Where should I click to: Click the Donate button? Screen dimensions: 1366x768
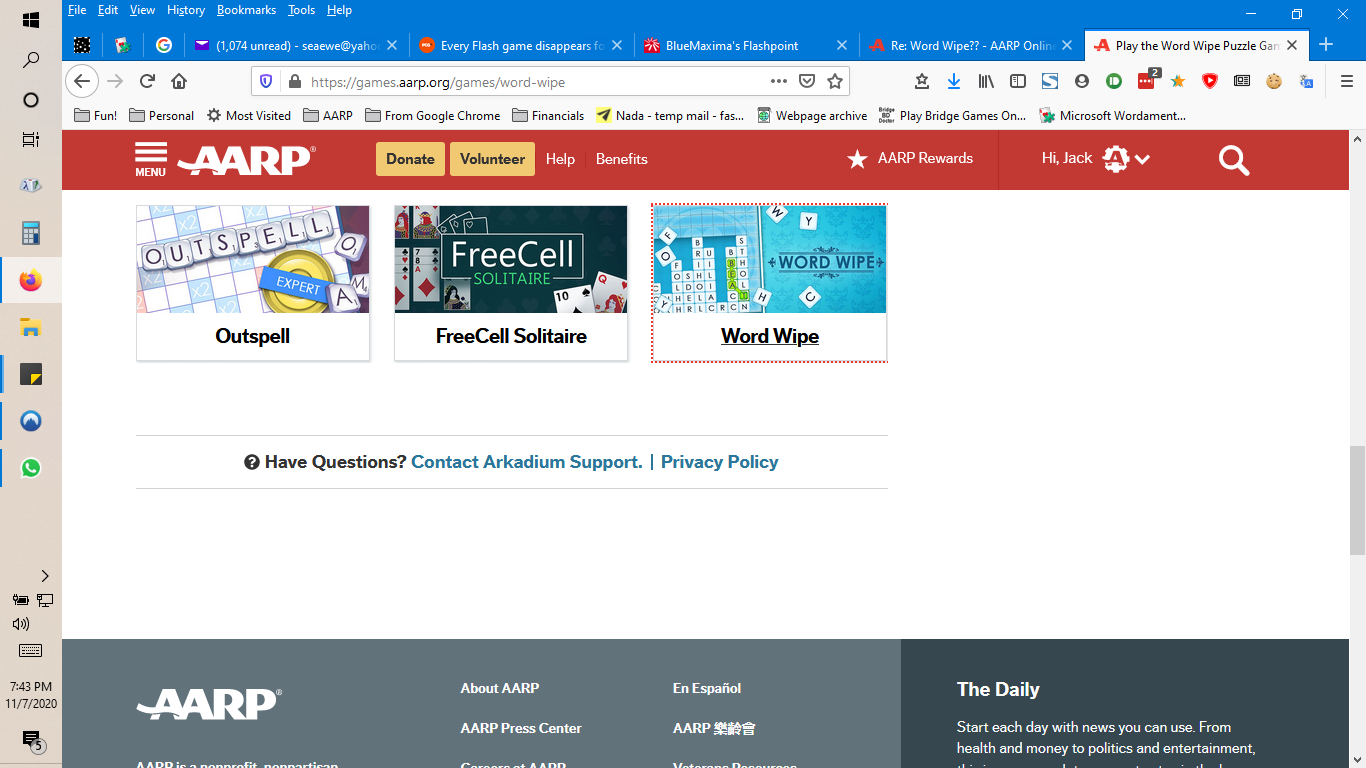click(410, 159)
